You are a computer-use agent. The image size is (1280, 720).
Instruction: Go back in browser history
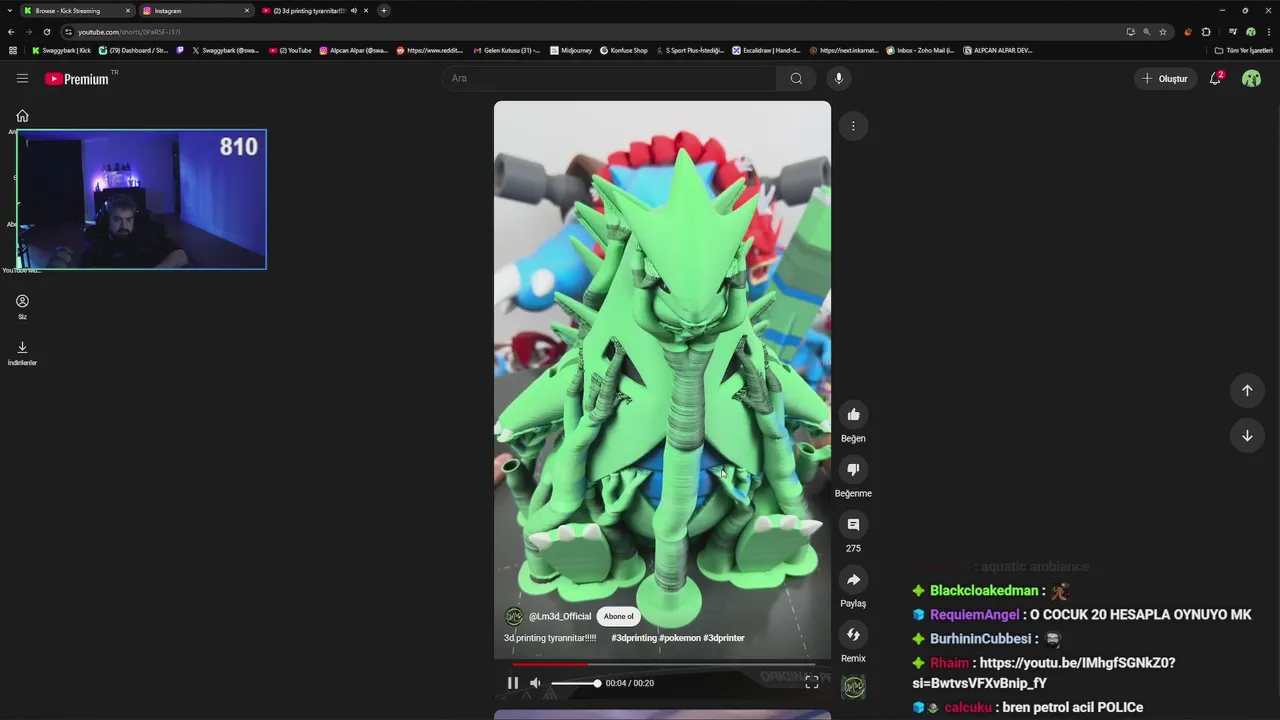pyautogui.click(x=11, y=32)
